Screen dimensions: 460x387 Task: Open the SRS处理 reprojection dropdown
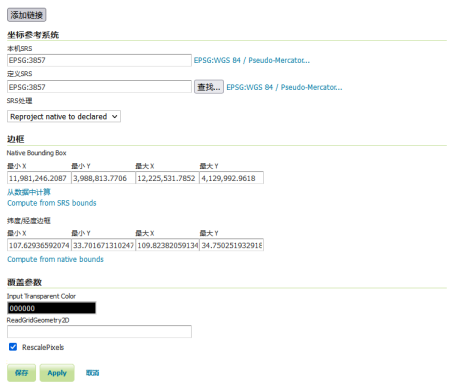(64, 116)
